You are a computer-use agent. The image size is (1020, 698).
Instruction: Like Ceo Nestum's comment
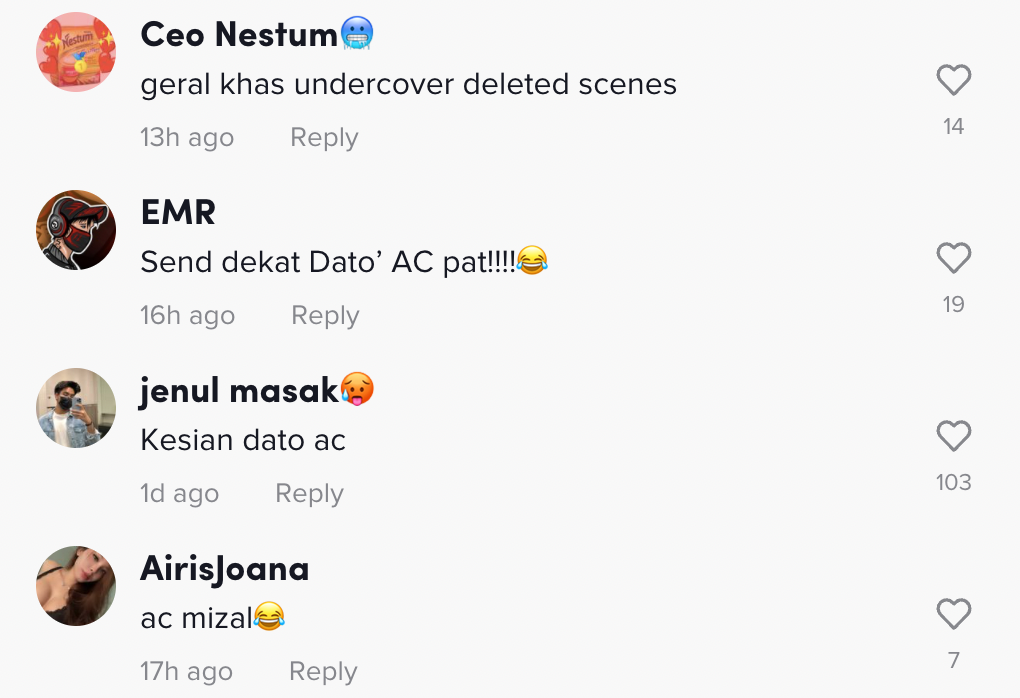(x=953, y=80)
